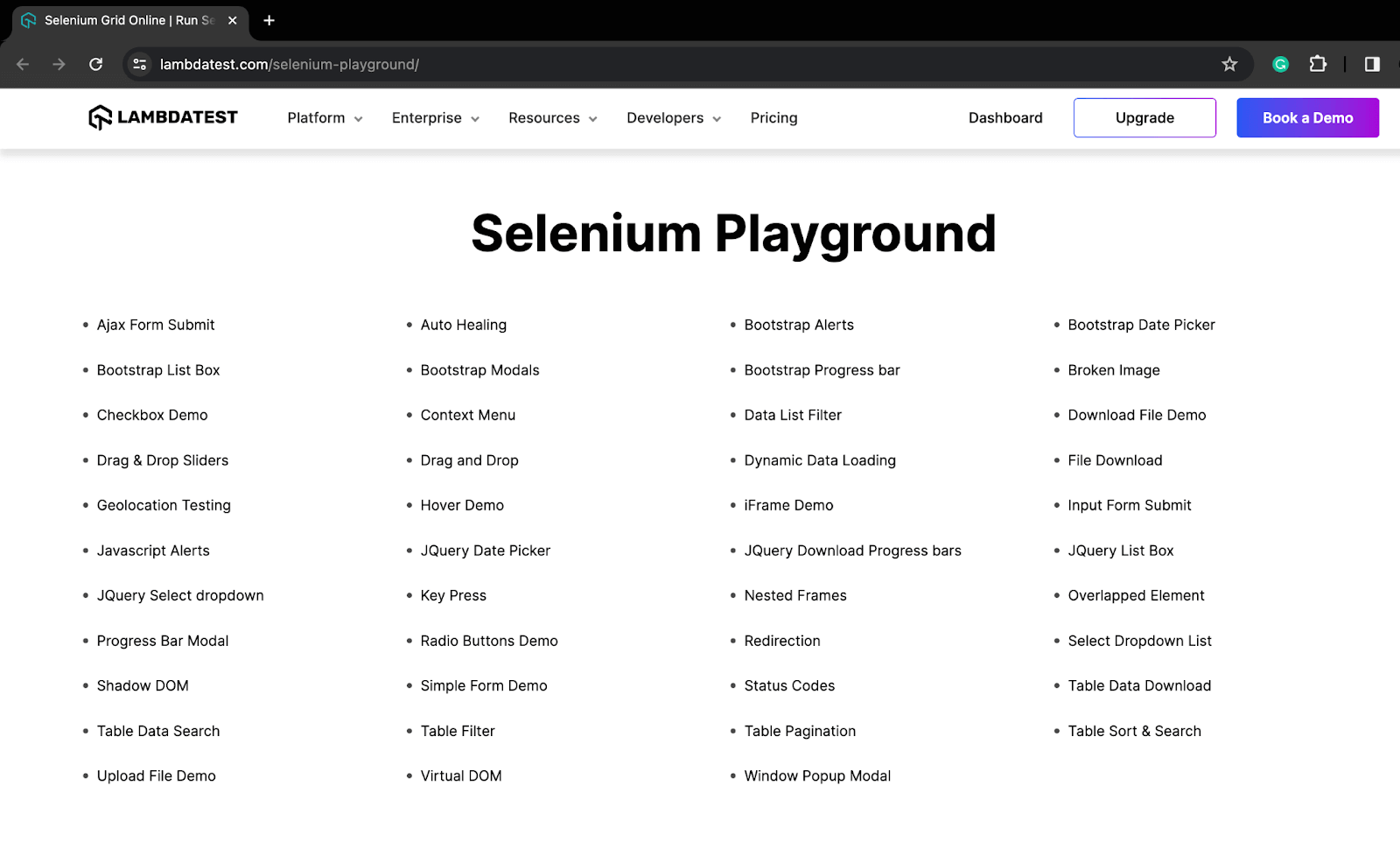The image size is (1400, 842).
Task: Open Ajax Form Submit demo
Action: point(156,325)
